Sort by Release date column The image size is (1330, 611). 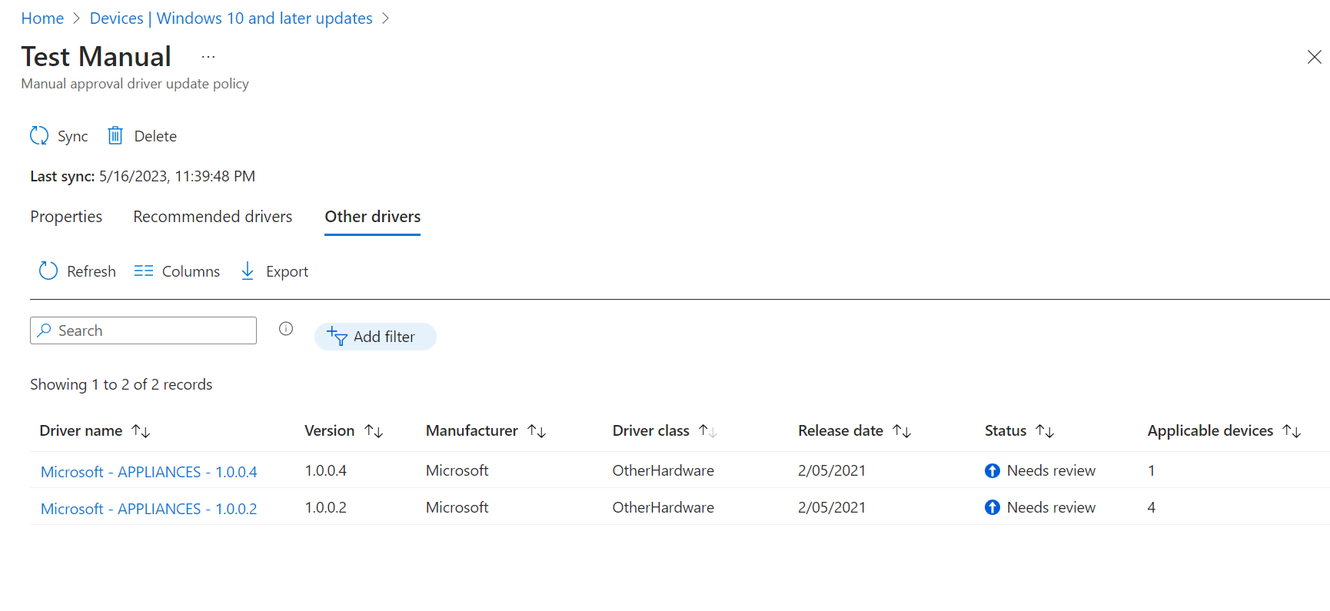tap(902, 431)
